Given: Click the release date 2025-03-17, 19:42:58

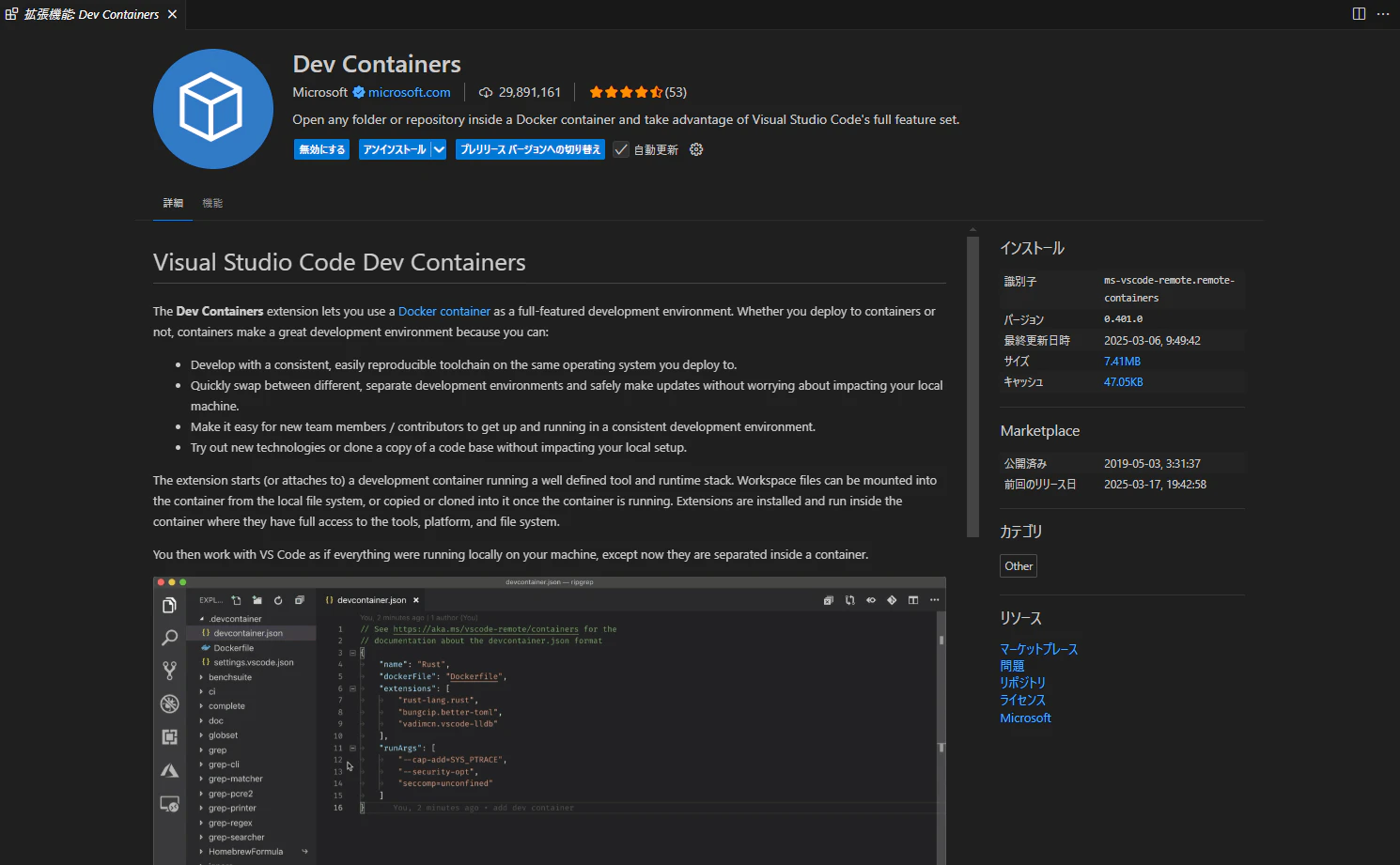Looking at the screenshot, I should (x=1156, y=485).
